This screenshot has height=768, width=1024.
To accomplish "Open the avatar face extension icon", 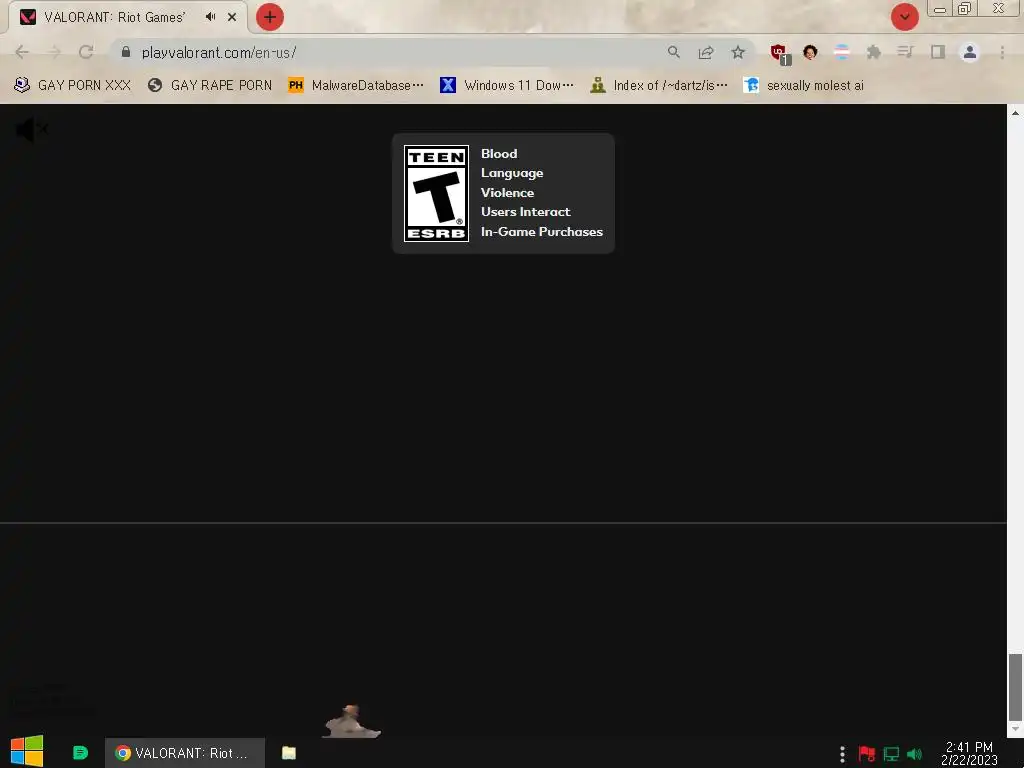I will point(810,52).
